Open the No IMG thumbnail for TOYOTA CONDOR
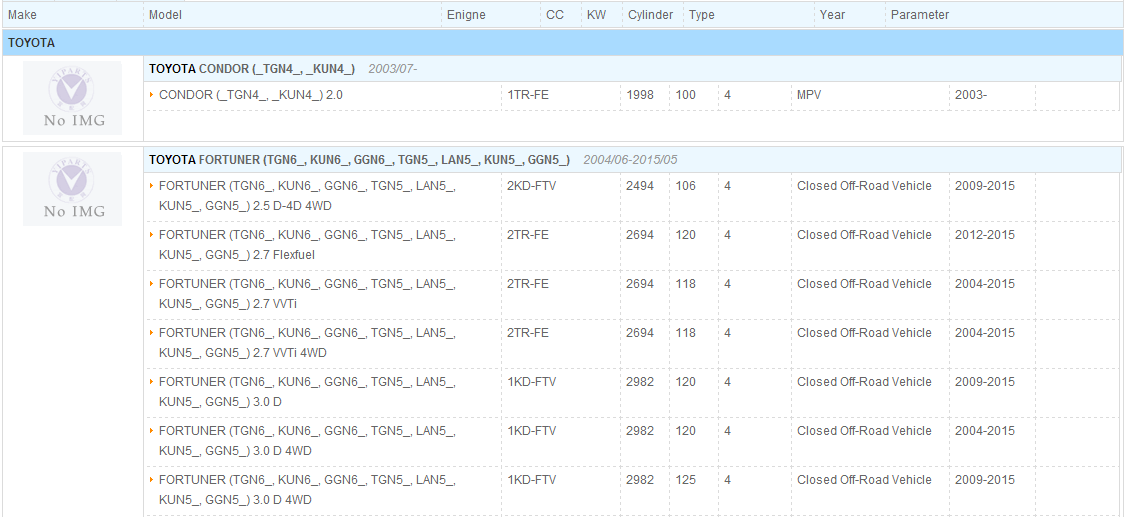The image size is (1126, 517). [x=73, y=98]
